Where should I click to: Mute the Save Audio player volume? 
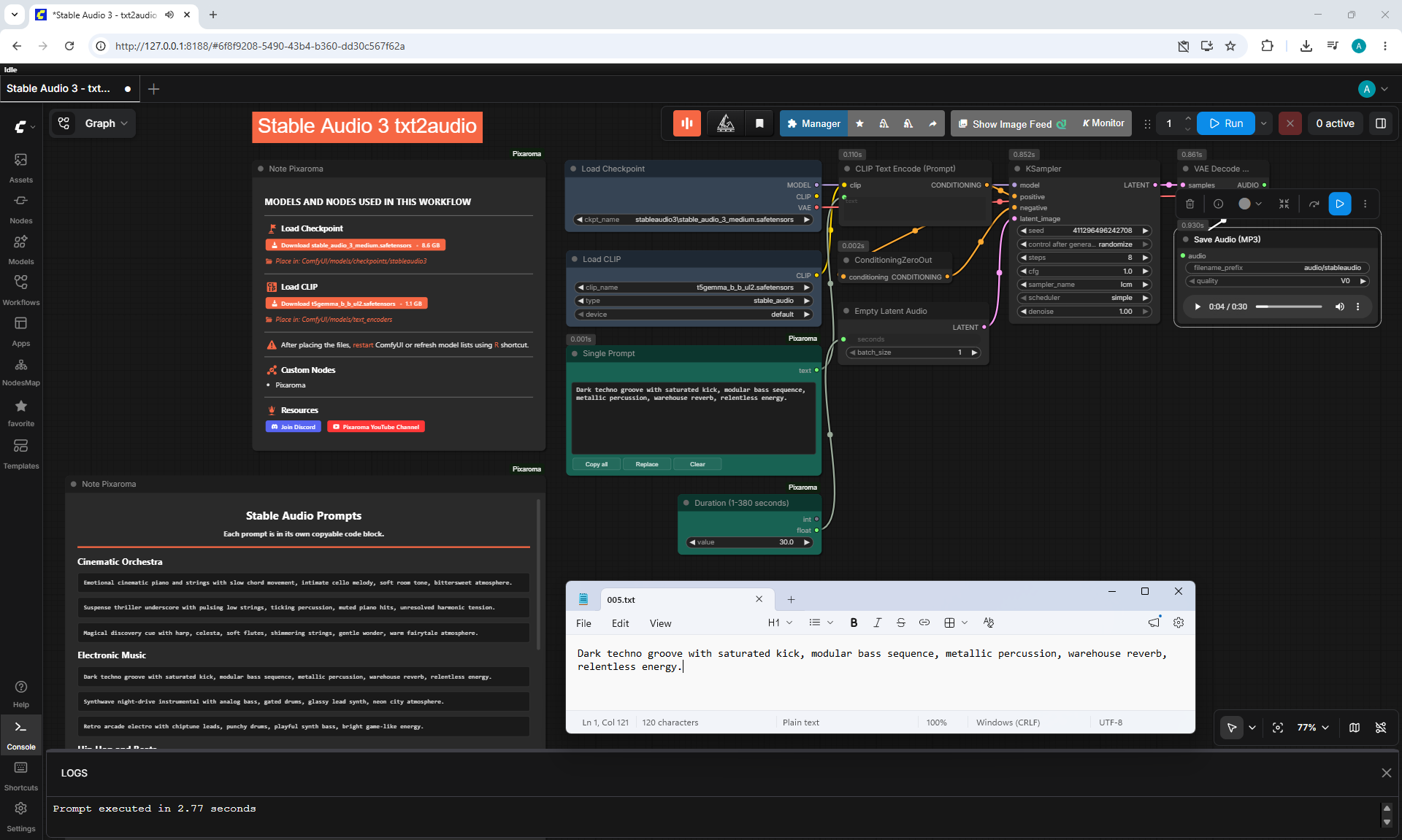(1340, 307)
